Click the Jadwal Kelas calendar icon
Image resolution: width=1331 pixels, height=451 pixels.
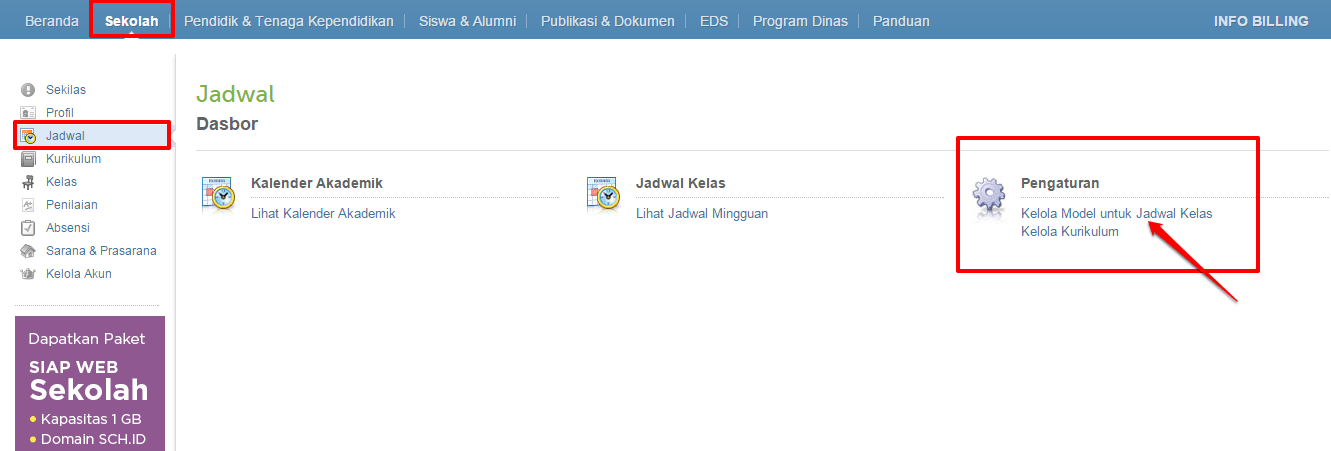click(x=604, y=196)
